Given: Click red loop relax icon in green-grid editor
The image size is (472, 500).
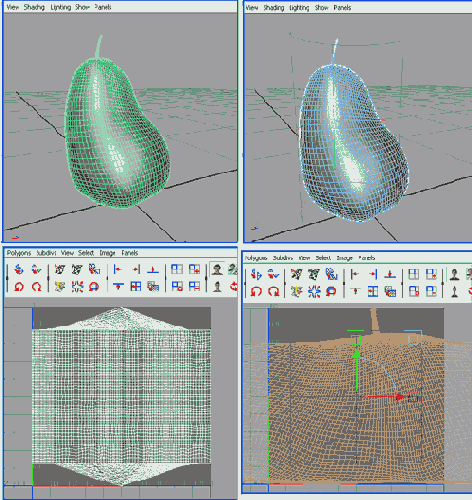Looking at the screenshot, I should (x=94, y=286).
